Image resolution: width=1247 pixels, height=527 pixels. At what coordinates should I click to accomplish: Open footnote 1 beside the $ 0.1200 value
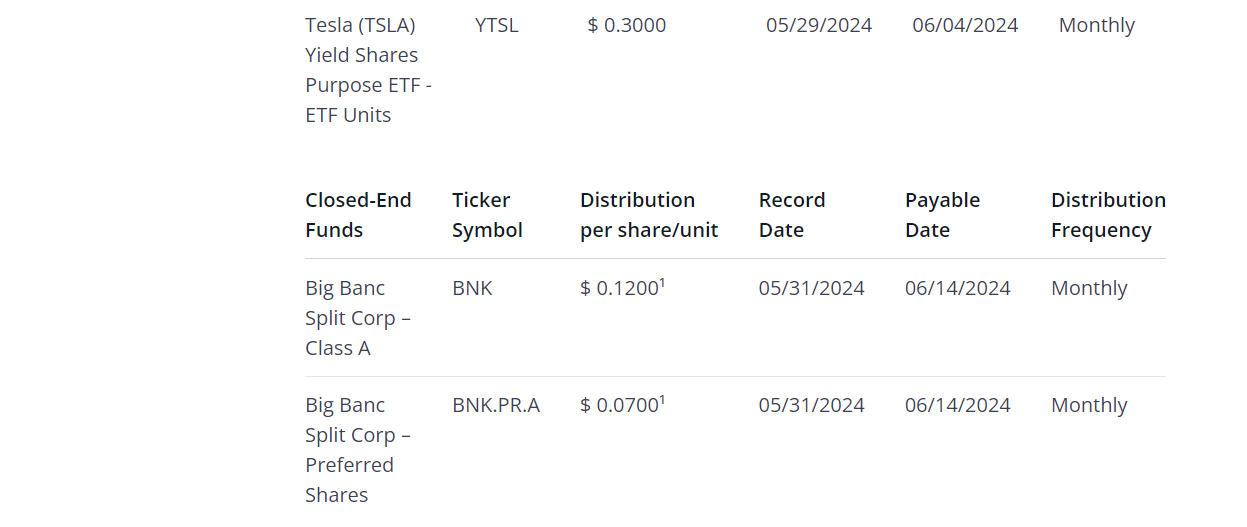point(663,283)
